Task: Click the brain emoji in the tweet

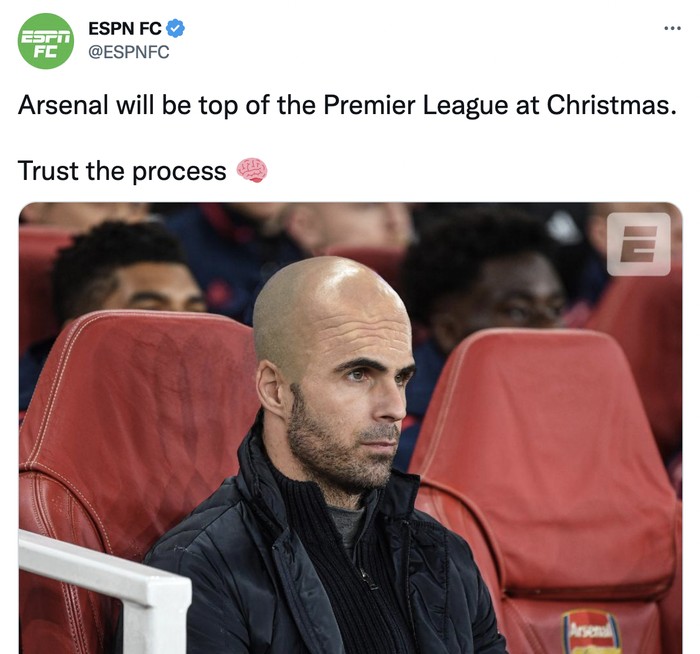Action: coord(252,171)
